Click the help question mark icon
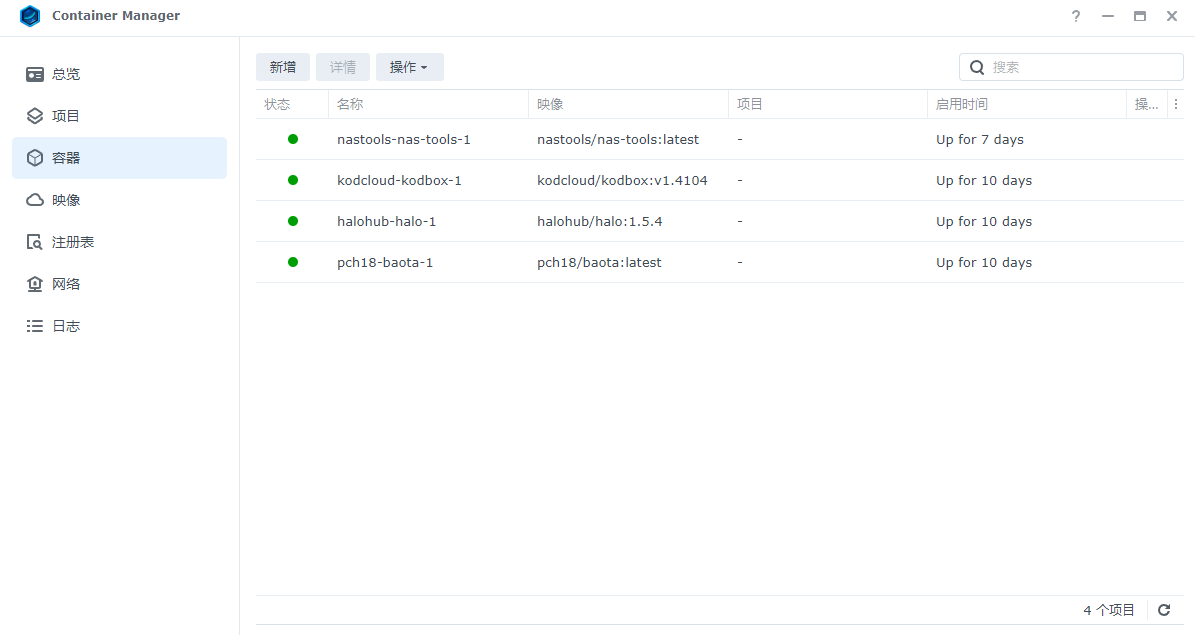Viewport: 1195px width, 635px height. click(x=1075, y=16)
